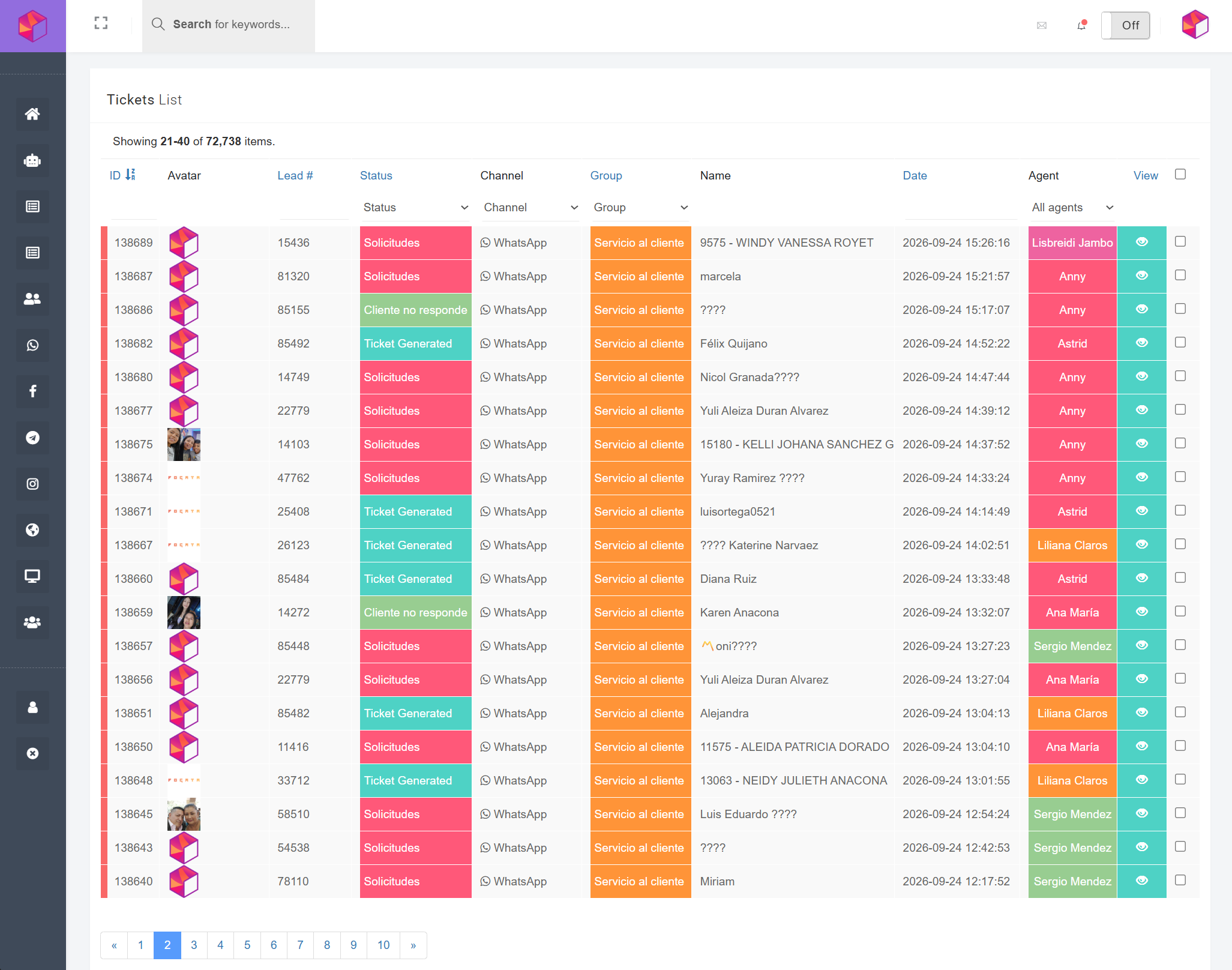Open the Group filter dropdown
The width and height of the screenshot is (1232, 970).
point(640,207)
